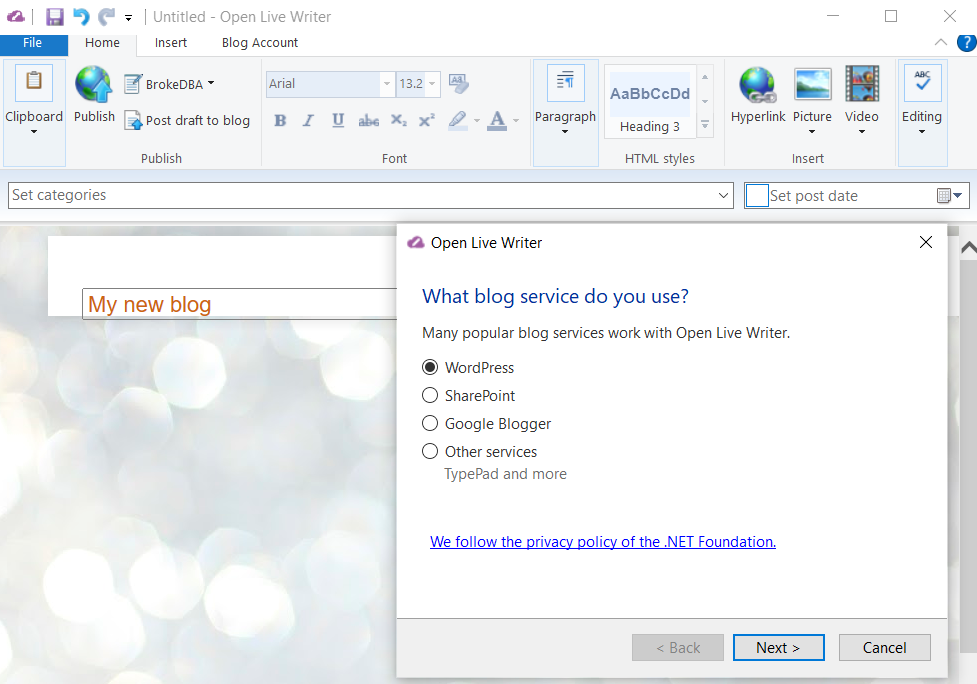Image resolution: width=977 pixels, height=684 pixels.
Task: Open Customize Quick Access Toolbar dropdown
Action: click(x=128, y=18)
